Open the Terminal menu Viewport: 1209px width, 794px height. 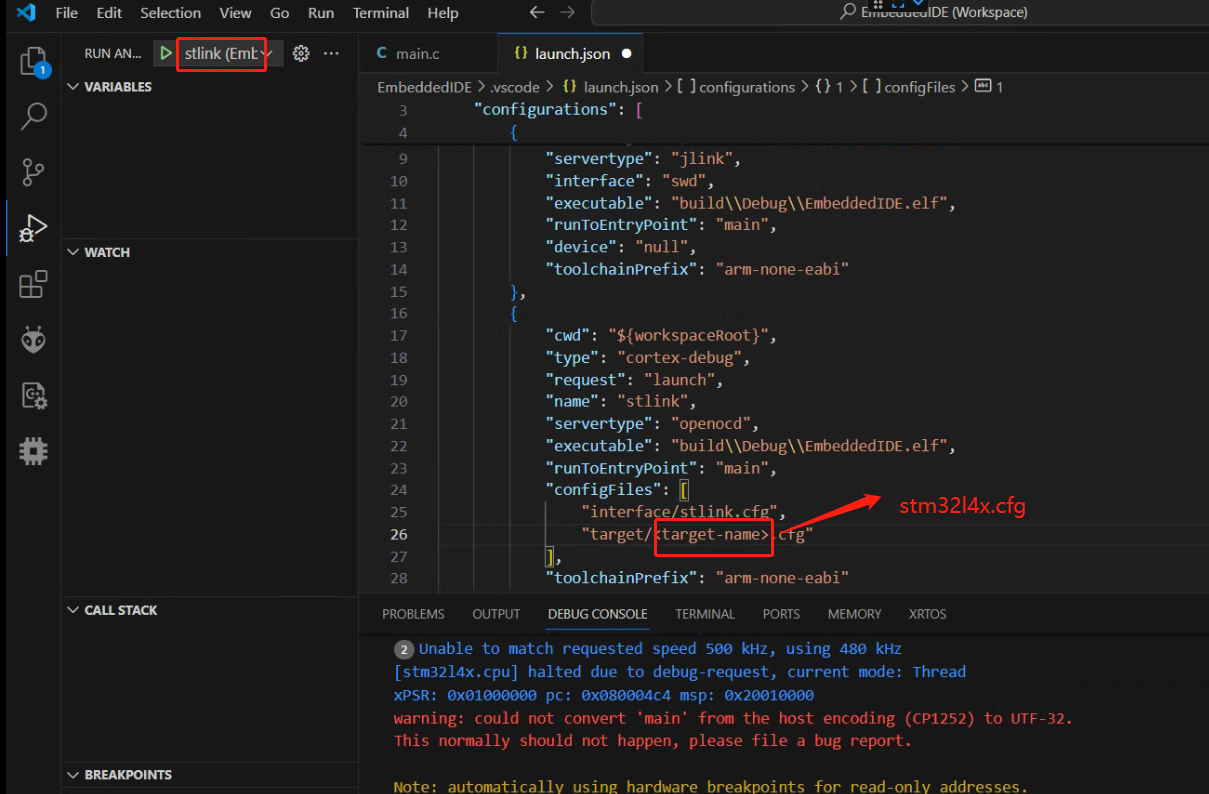381,13
